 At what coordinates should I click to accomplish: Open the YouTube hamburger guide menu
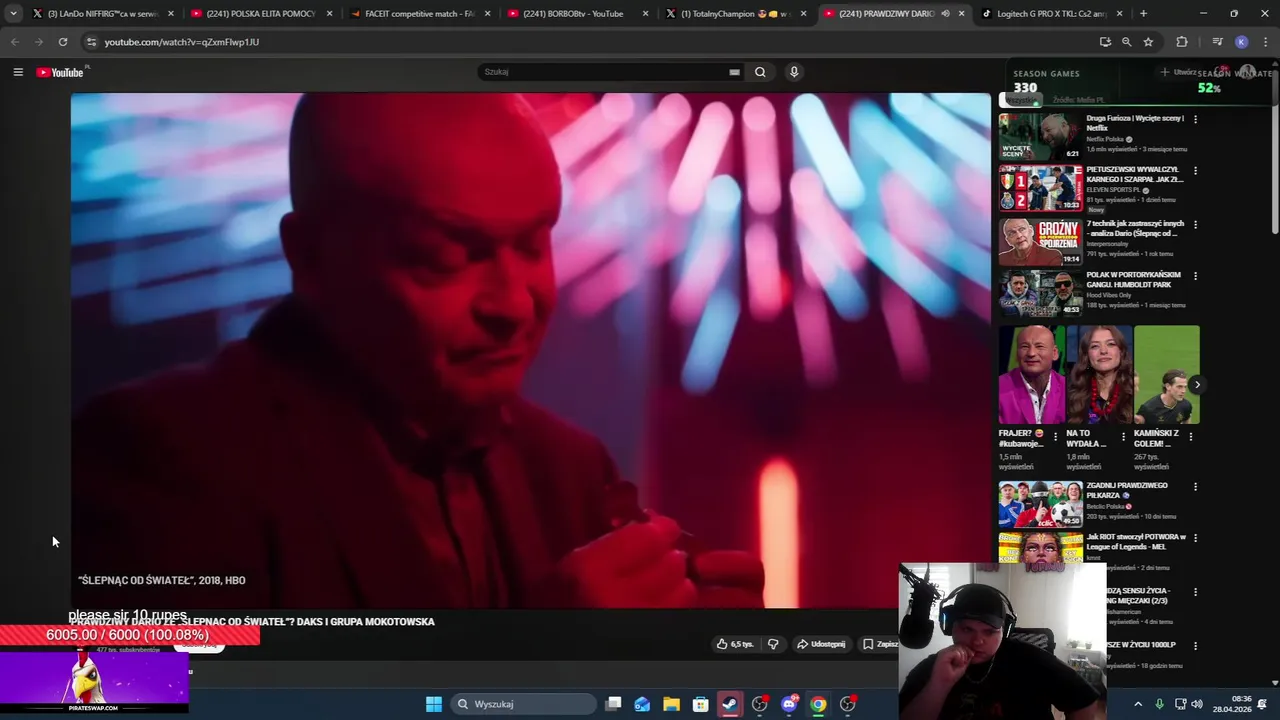point(18,72)
